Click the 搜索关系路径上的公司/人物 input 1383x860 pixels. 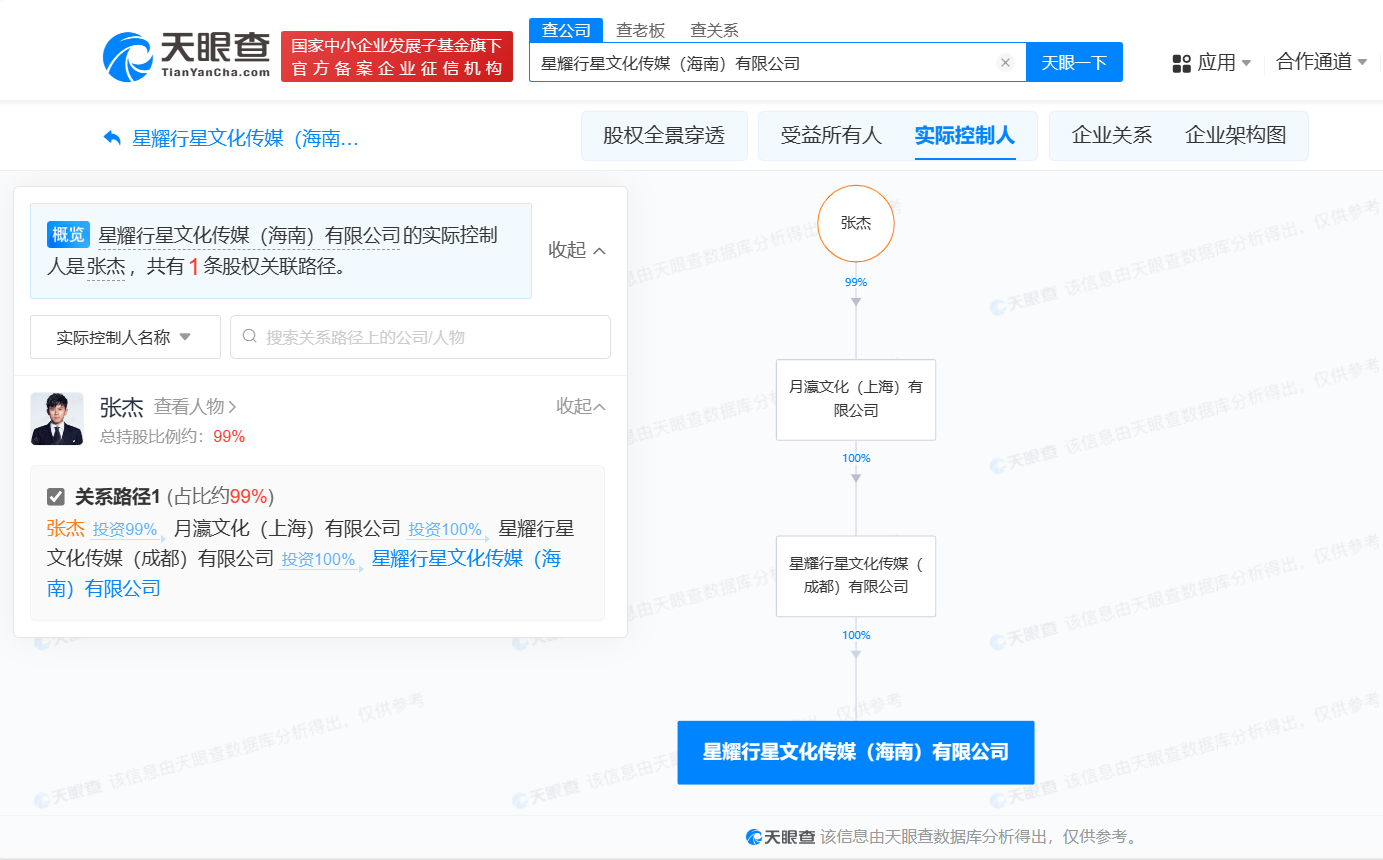(420, 337)
